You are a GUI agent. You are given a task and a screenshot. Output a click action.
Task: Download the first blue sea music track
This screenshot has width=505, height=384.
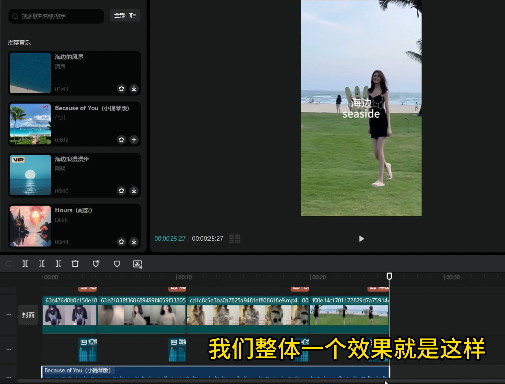point(134,89)
